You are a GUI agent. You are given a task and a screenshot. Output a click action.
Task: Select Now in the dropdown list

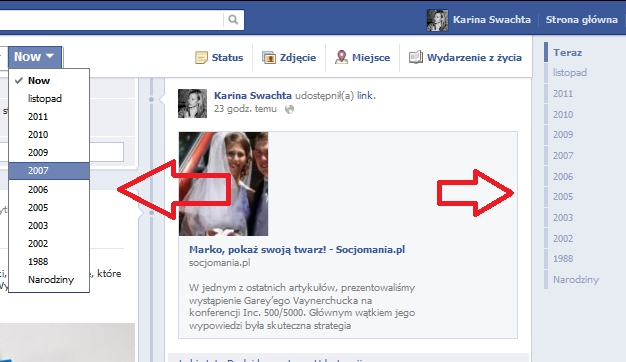pyautogui.click(x=49, y=81)
